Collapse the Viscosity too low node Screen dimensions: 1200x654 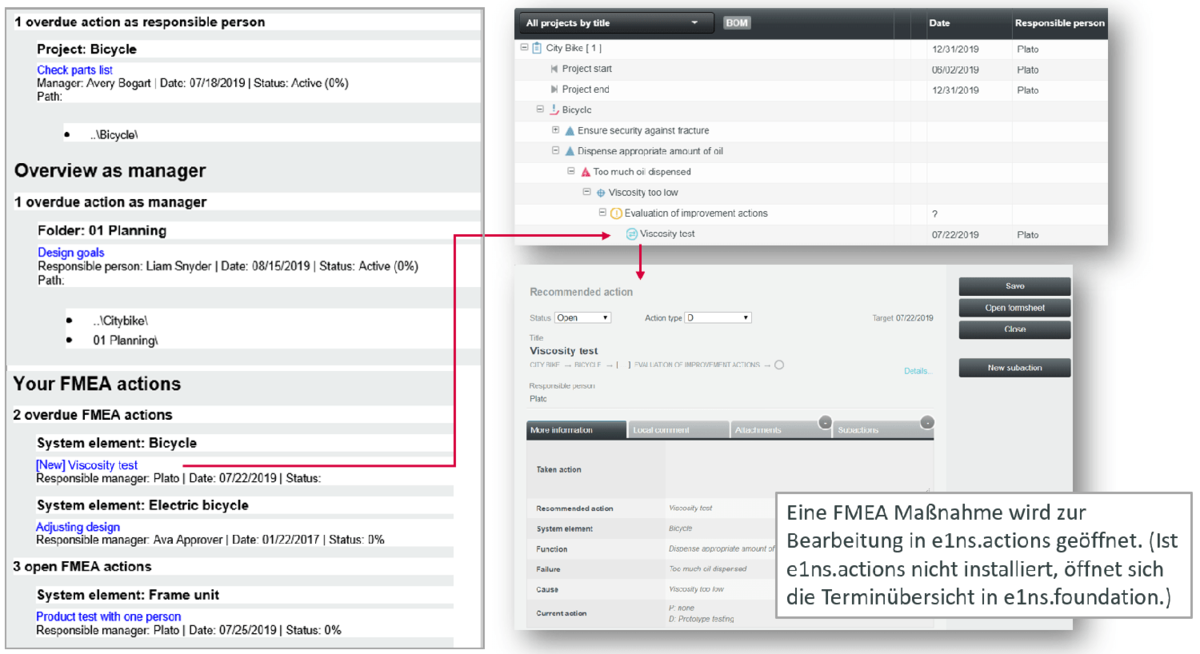(587, 192)
